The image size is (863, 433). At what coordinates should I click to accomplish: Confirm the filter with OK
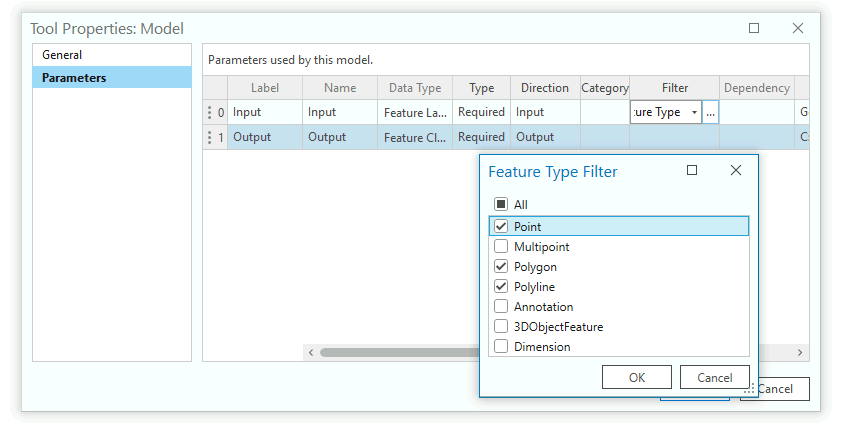[637, 377]
